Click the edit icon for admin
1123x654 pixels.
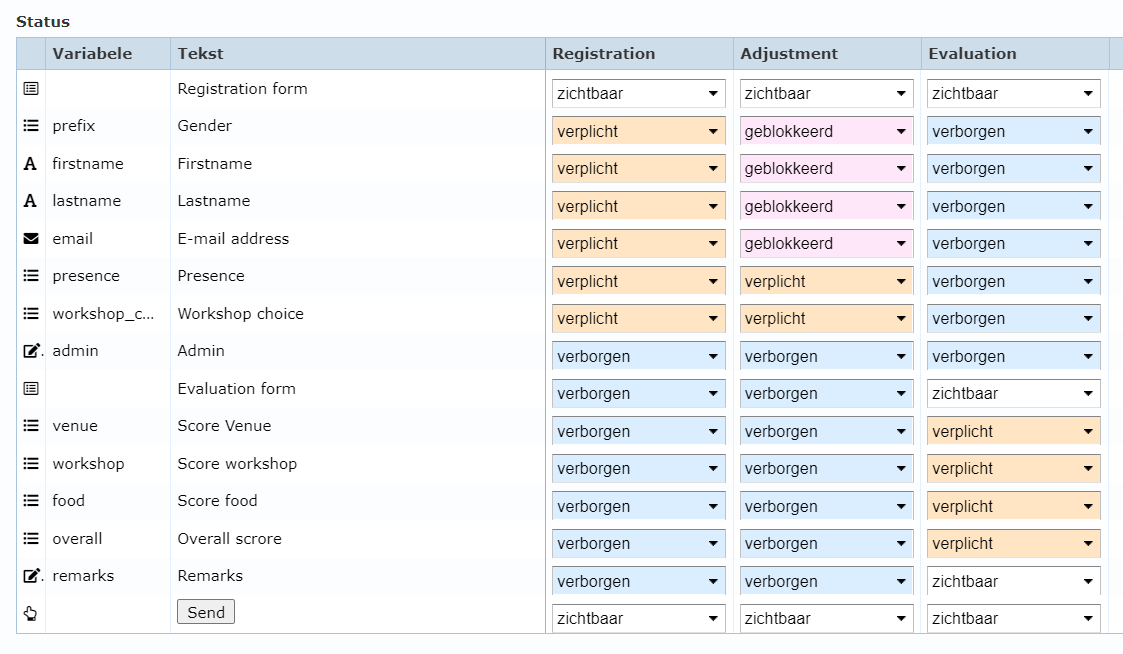click(32, 351)
